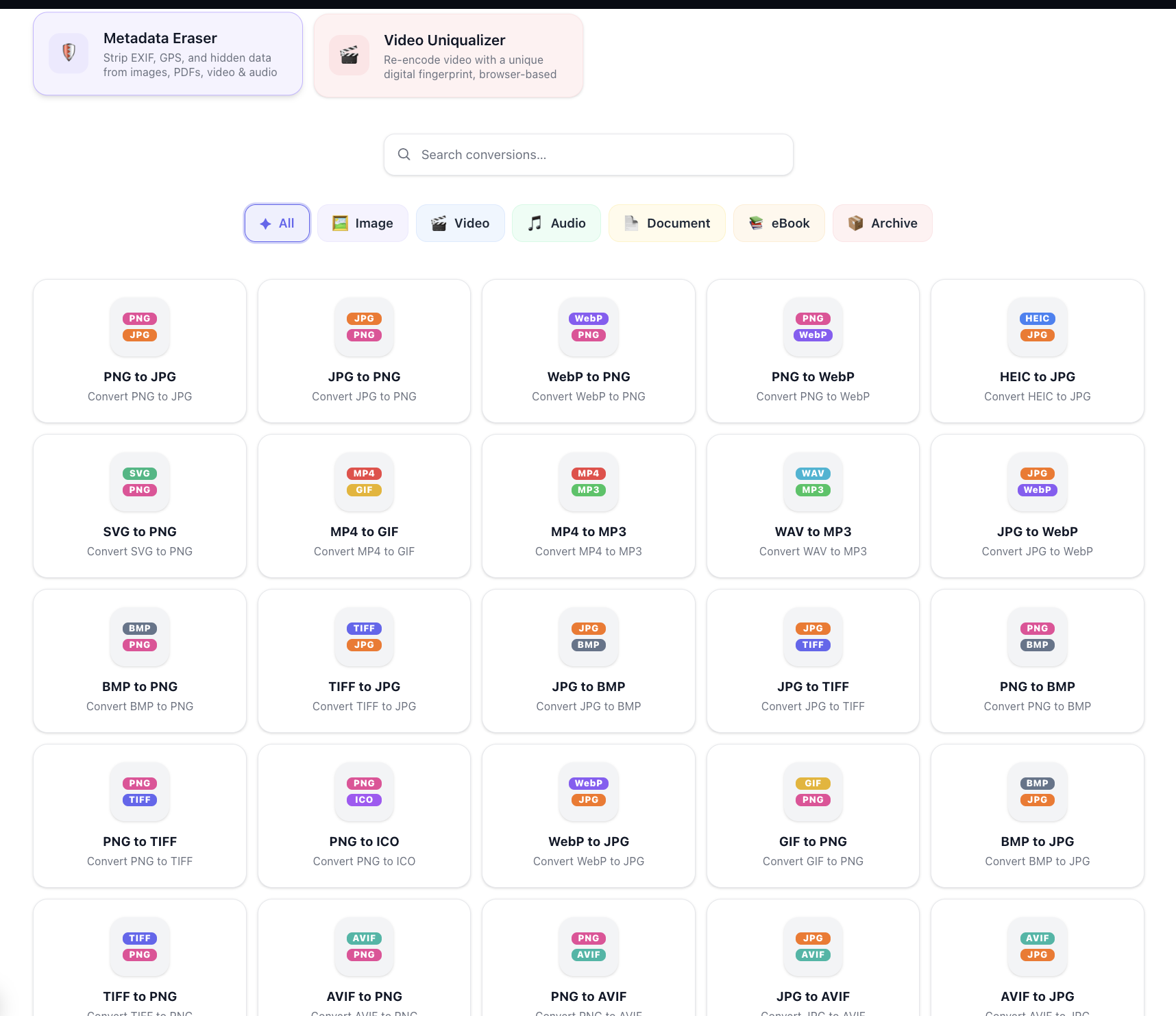
Task: Click the WAV to MP3 format icon
Action: coord(813,482)
